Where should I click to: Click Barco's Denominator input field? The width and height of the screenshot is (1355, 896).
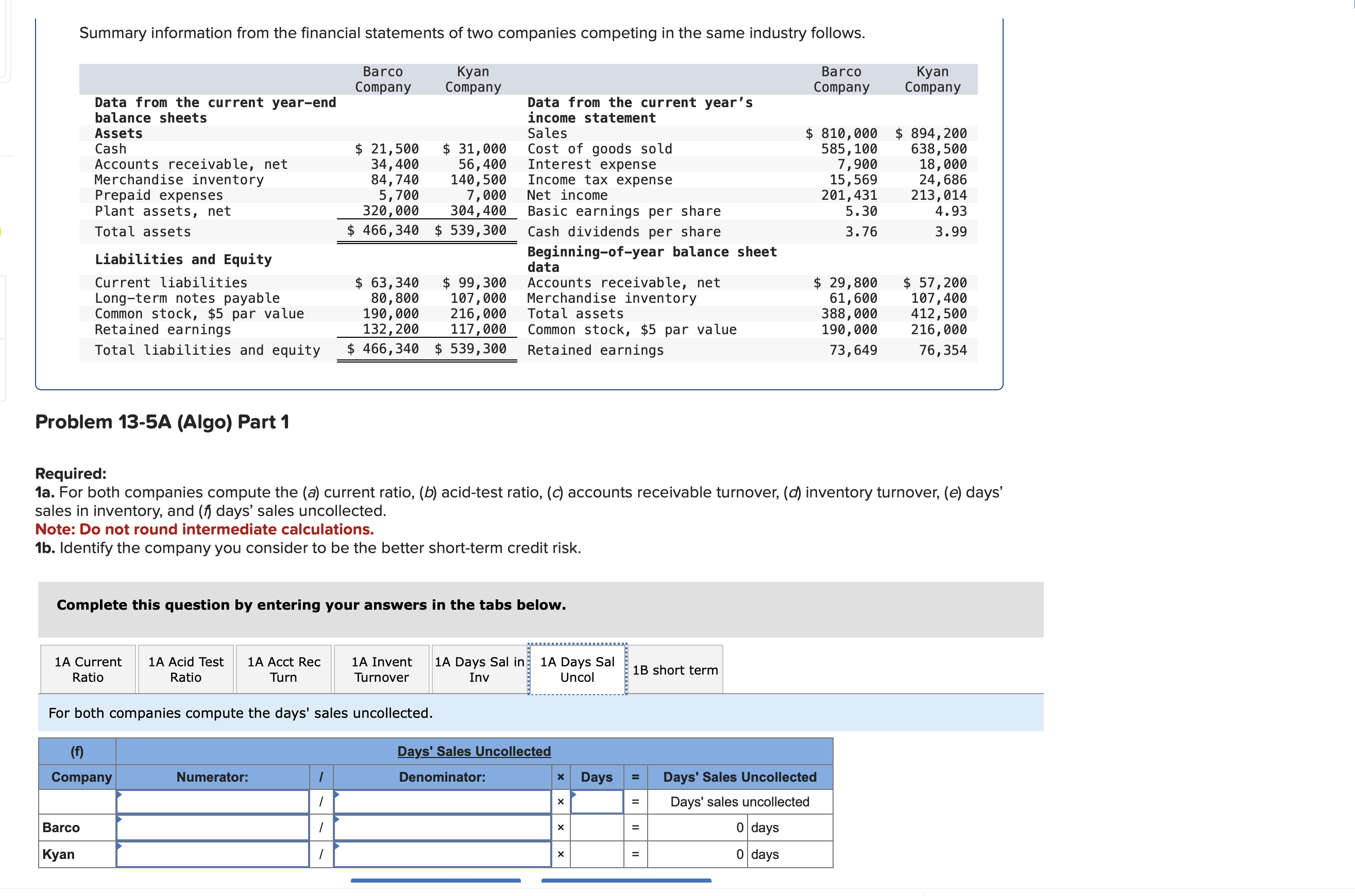(x=442, y=828)
